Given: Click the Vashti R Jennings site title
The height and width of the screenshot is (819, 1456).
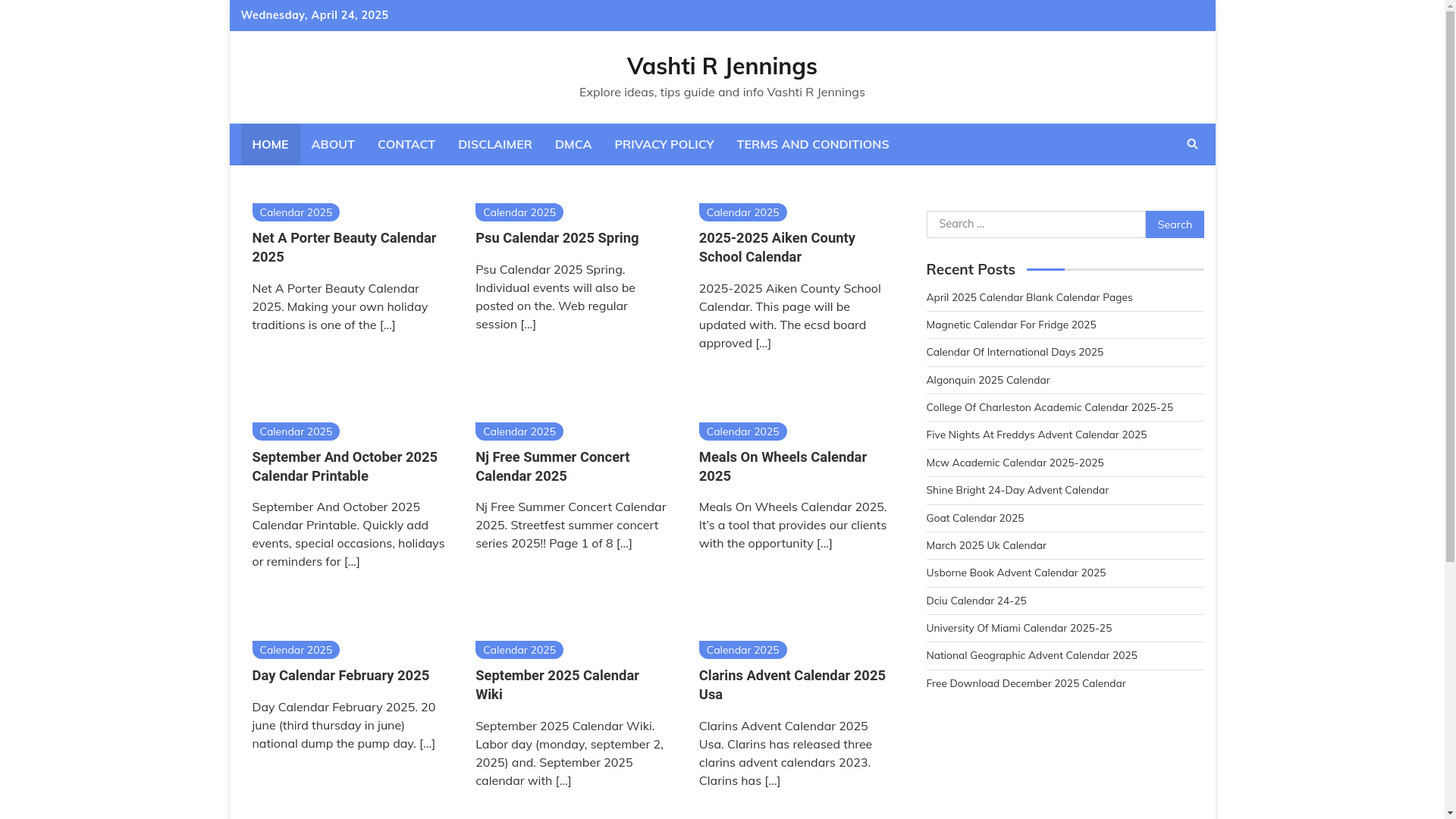Looking at the screenshot, I should (x=722, y=66).
